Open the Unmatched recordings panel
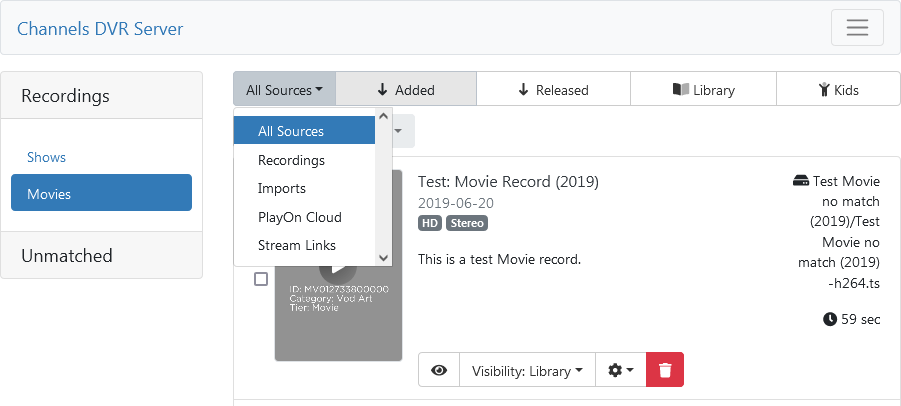Screen dimensions: 901x406 pyautogui.click(x=67, y=255)
